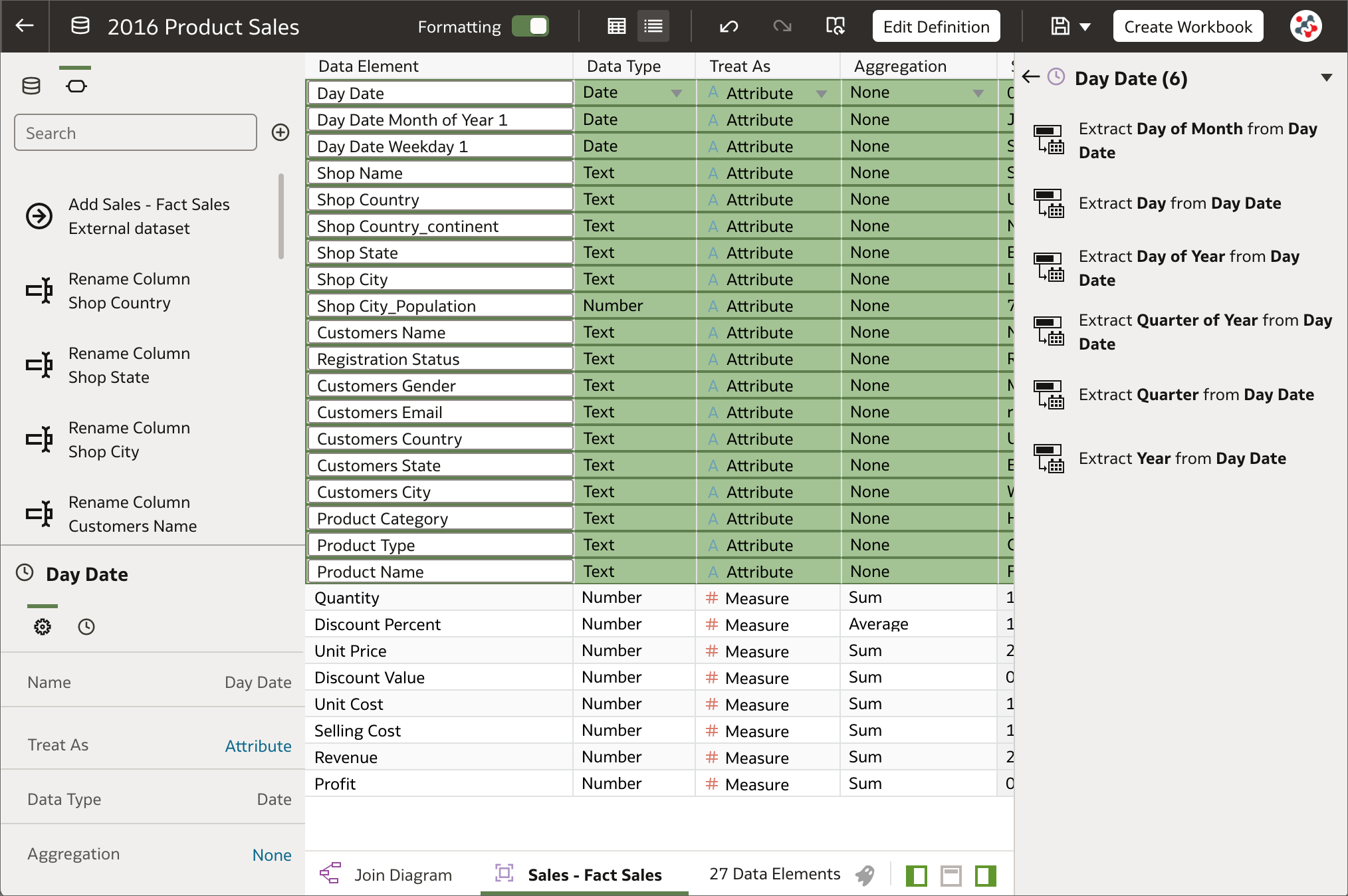
Task: Click the clock icon under Day Date panel
Action: (x=86, y=626)
